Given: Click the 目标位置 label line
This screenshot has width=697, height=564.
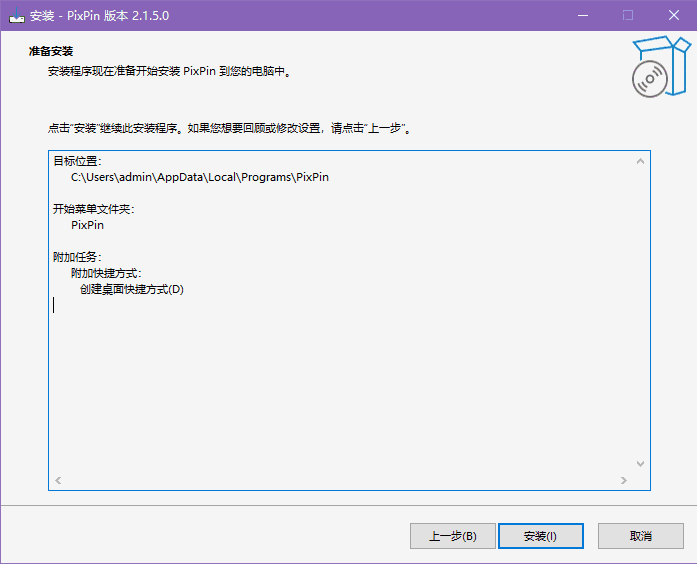Looking at the screenshot, I should [x=77, y=161].
